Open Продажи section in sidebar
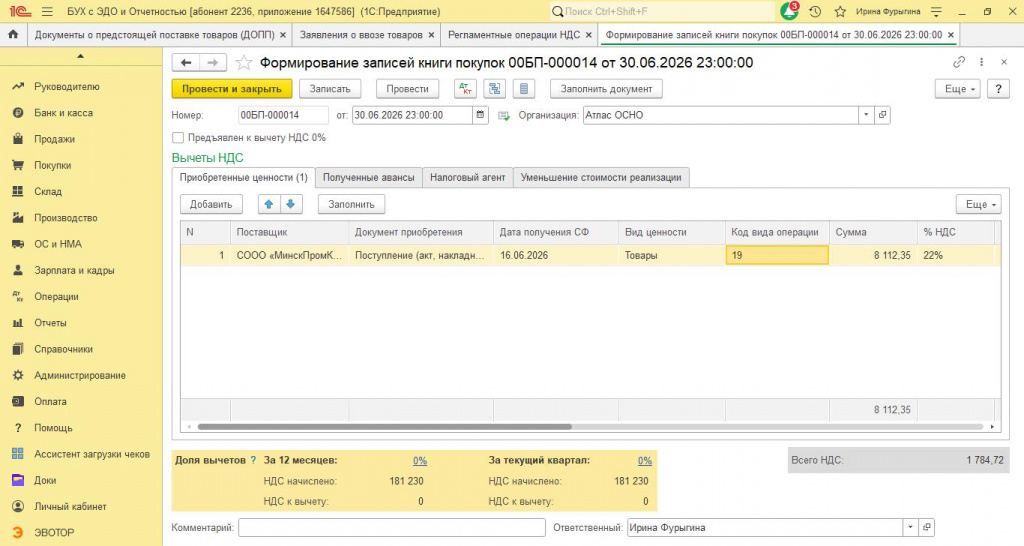Screen dimensions: 1024x546 click(x=54, y=139)
